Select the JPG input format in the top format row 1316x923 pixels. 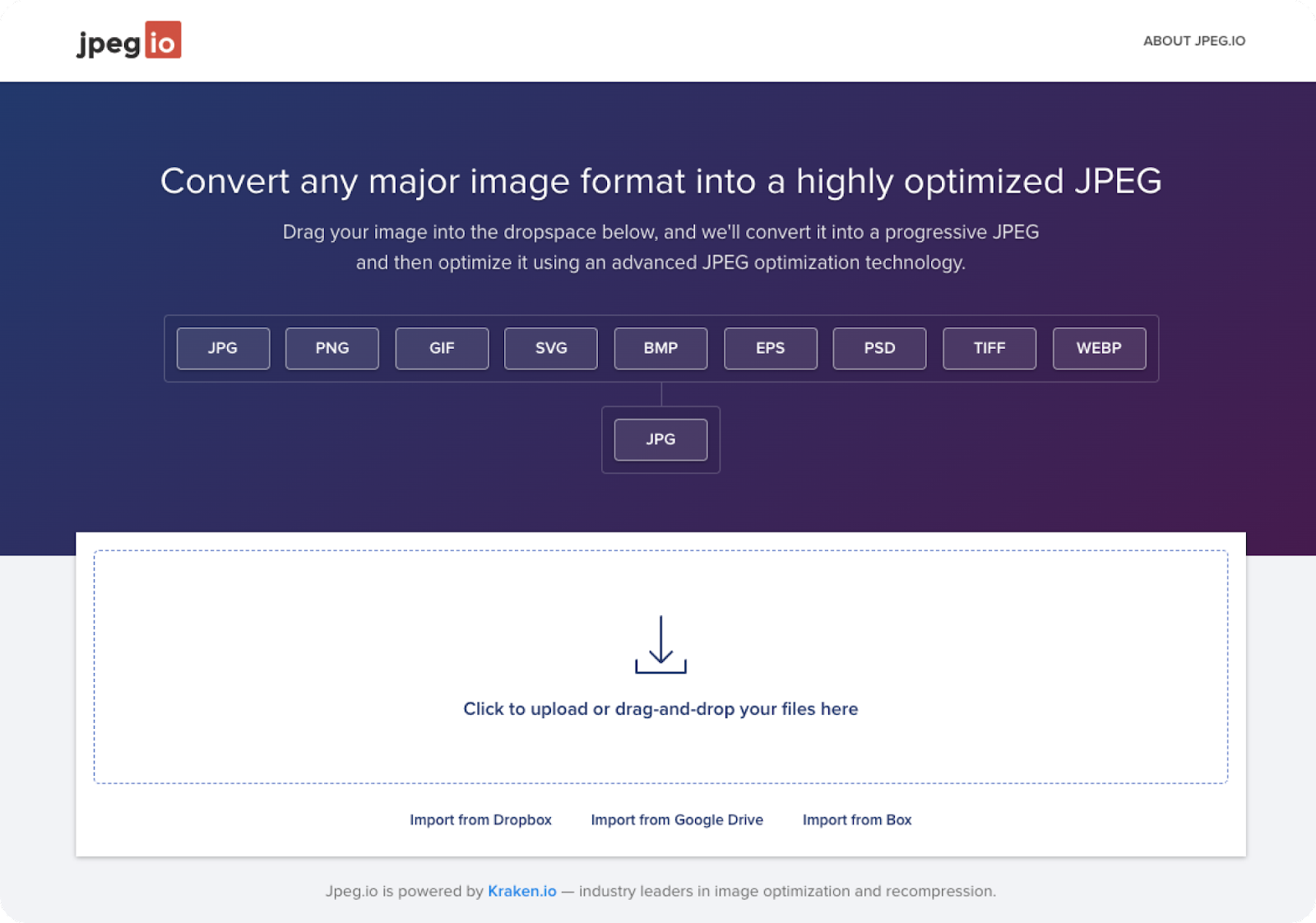click(x=223, y=348)
